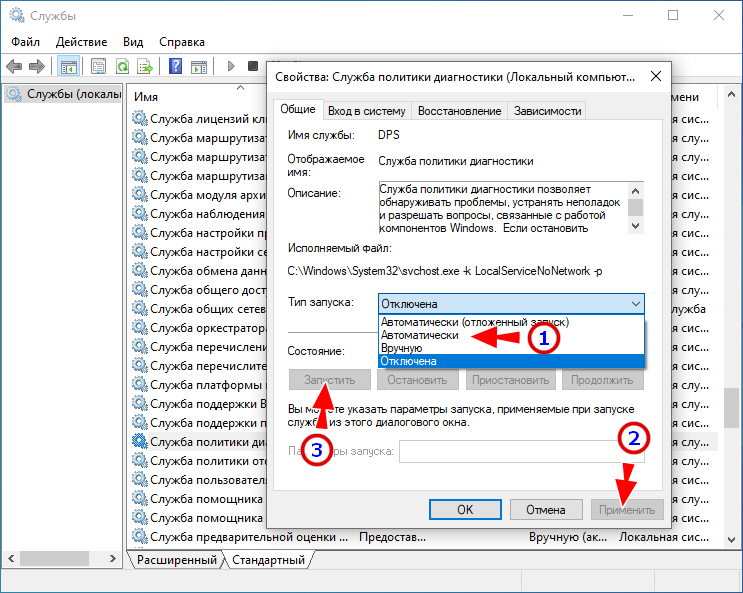Click gear icon of Служба политики отображения row

139,460
